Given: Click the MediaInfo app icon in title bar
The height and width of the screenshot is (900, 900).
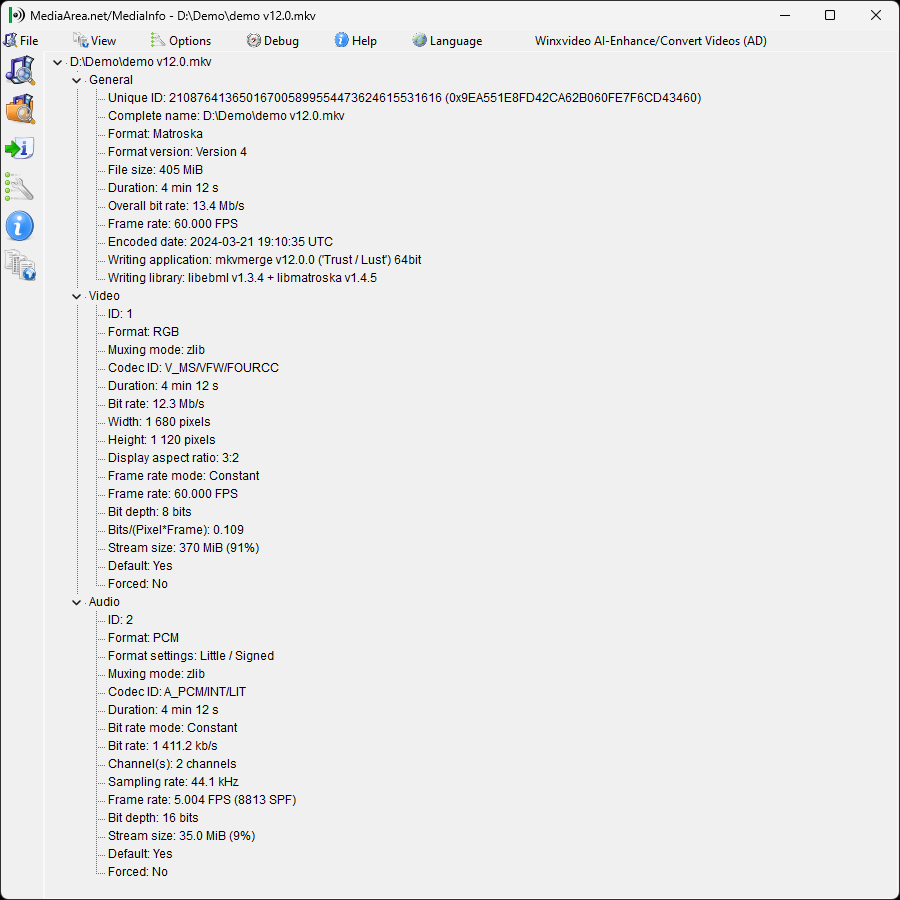Looking at the screenshot, I should (16, 15).
